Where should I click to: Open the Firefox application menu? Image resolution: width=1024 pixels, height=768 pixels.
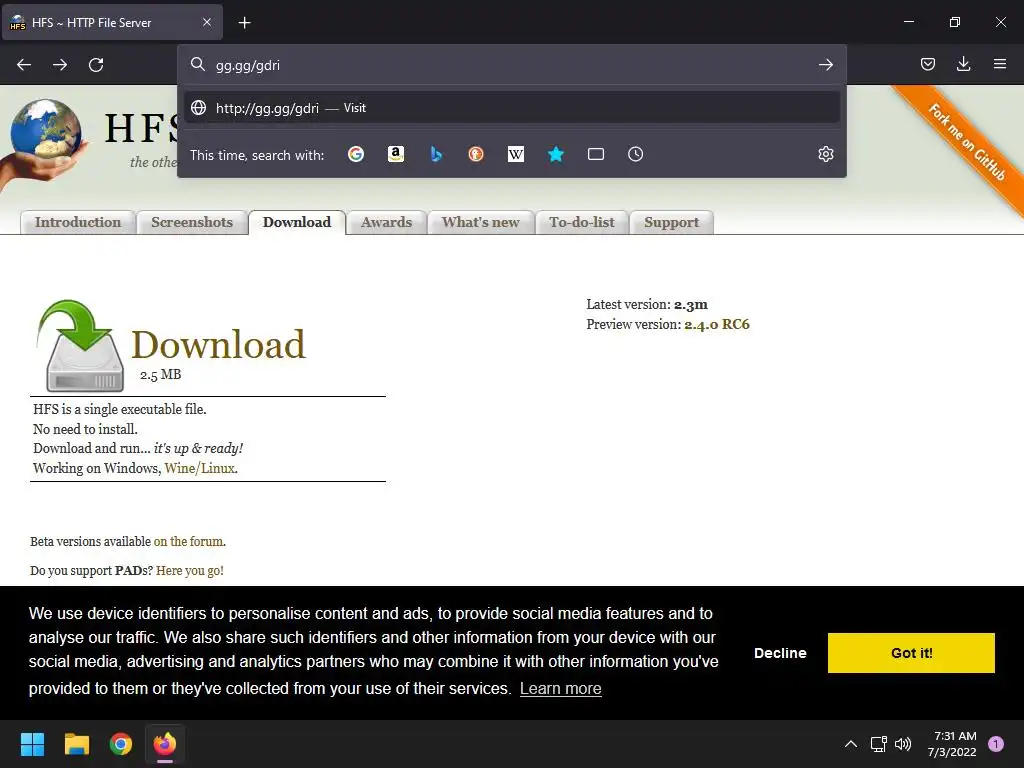tap(1000, 64)
